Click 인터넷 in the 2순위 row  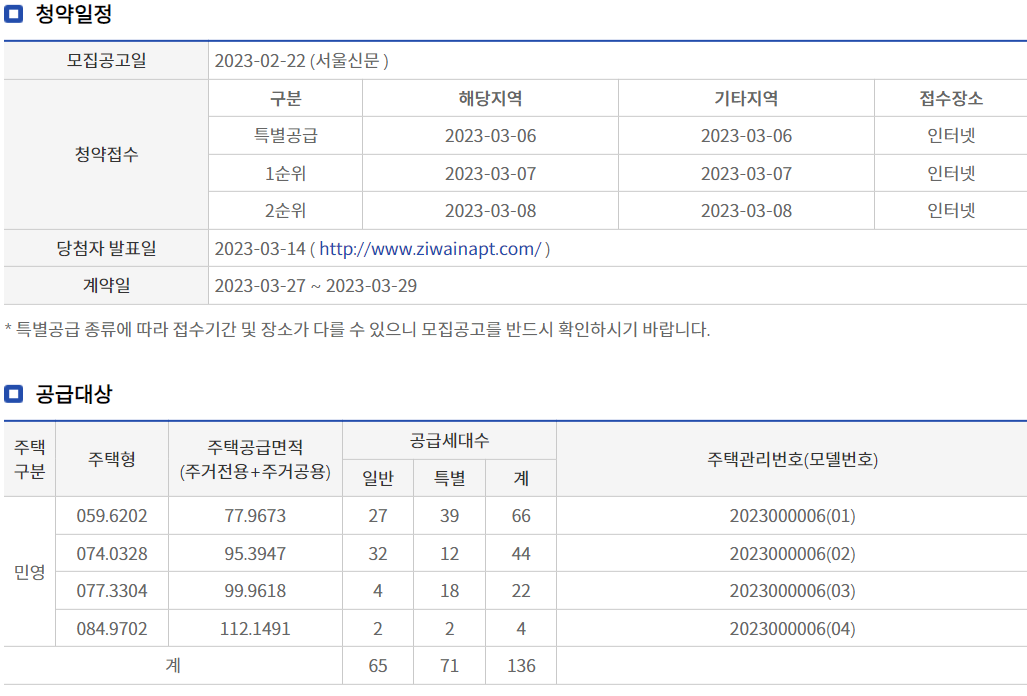click(951, 211)
